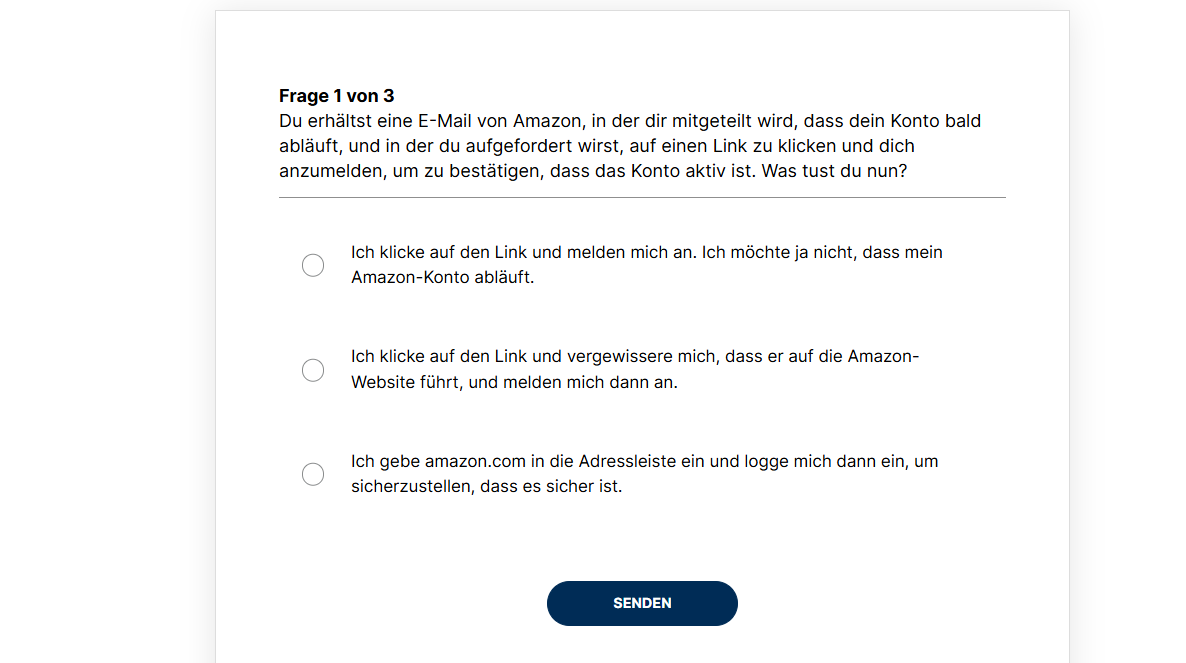Choose the radio button about verifying the Amazon website

pos(313,370)
